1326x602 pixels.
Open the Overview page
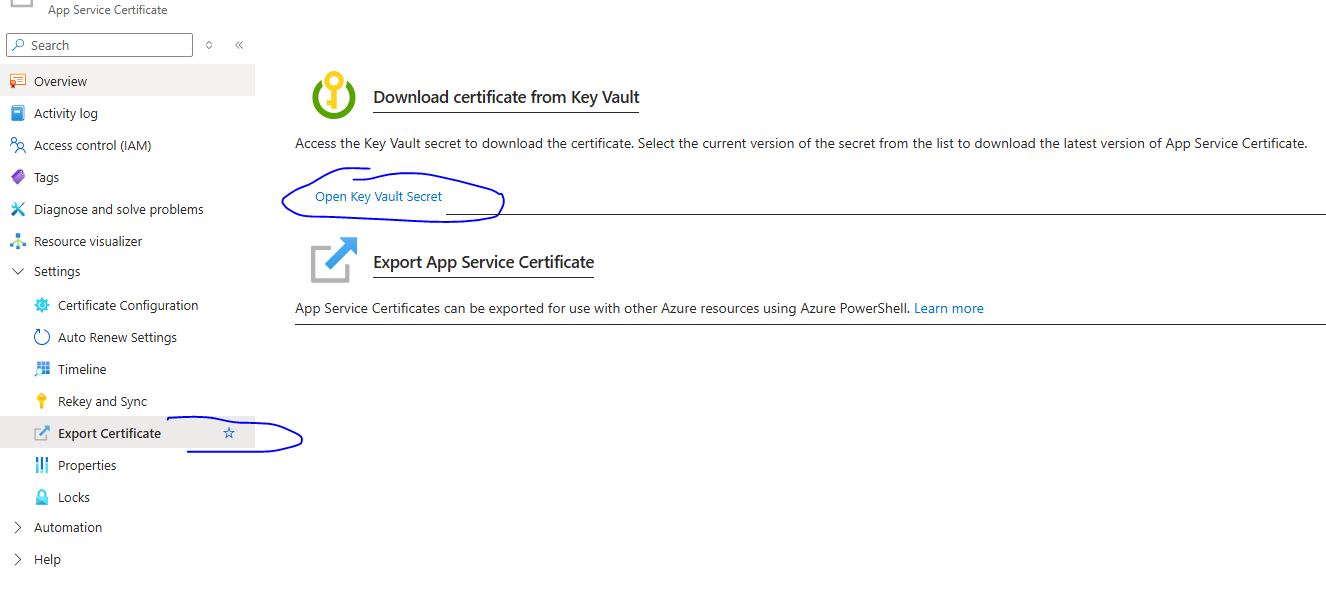pyautogui.click(x=127, y=81)
